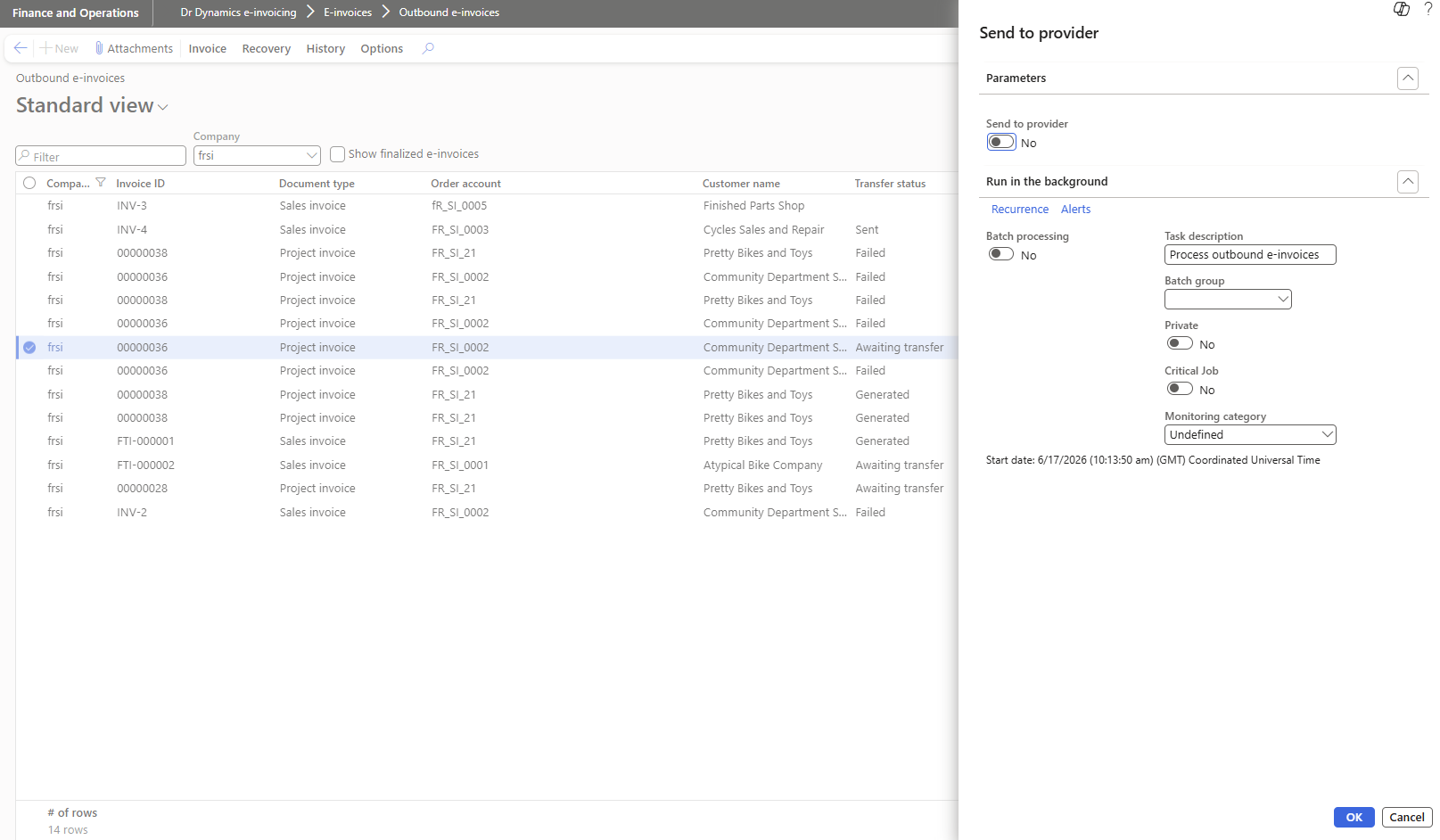Sort by Document type column header

click(317, 184)
